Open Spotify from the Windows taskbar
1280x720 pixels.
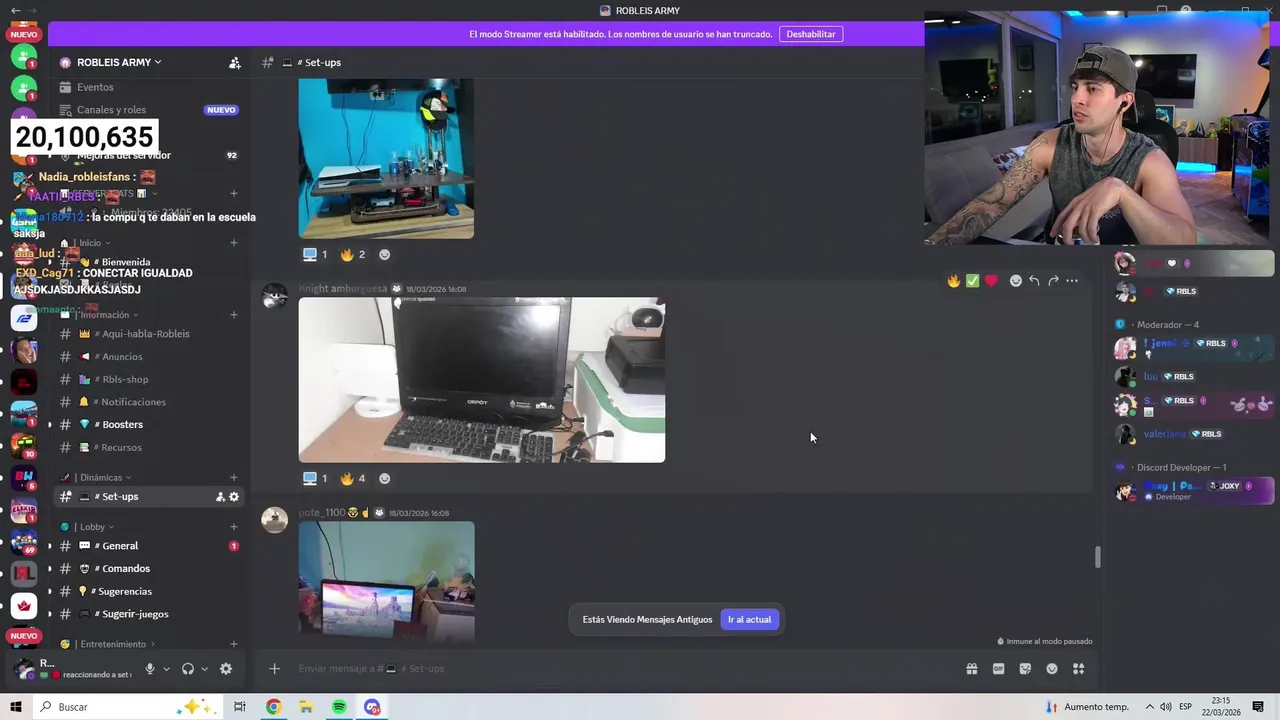(339, 707)
